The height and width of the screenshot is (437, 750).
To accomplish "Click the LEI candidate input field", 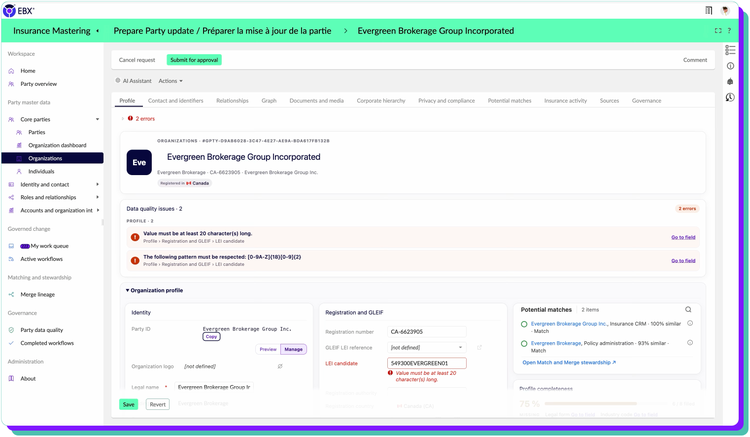I will pyautogui.click(x=427, y=363).
